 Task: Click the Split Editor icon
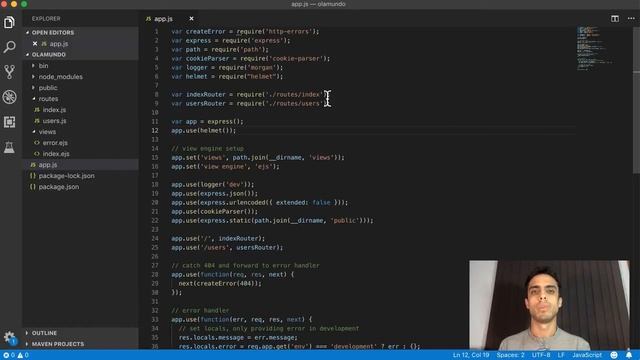pos(615,19)
